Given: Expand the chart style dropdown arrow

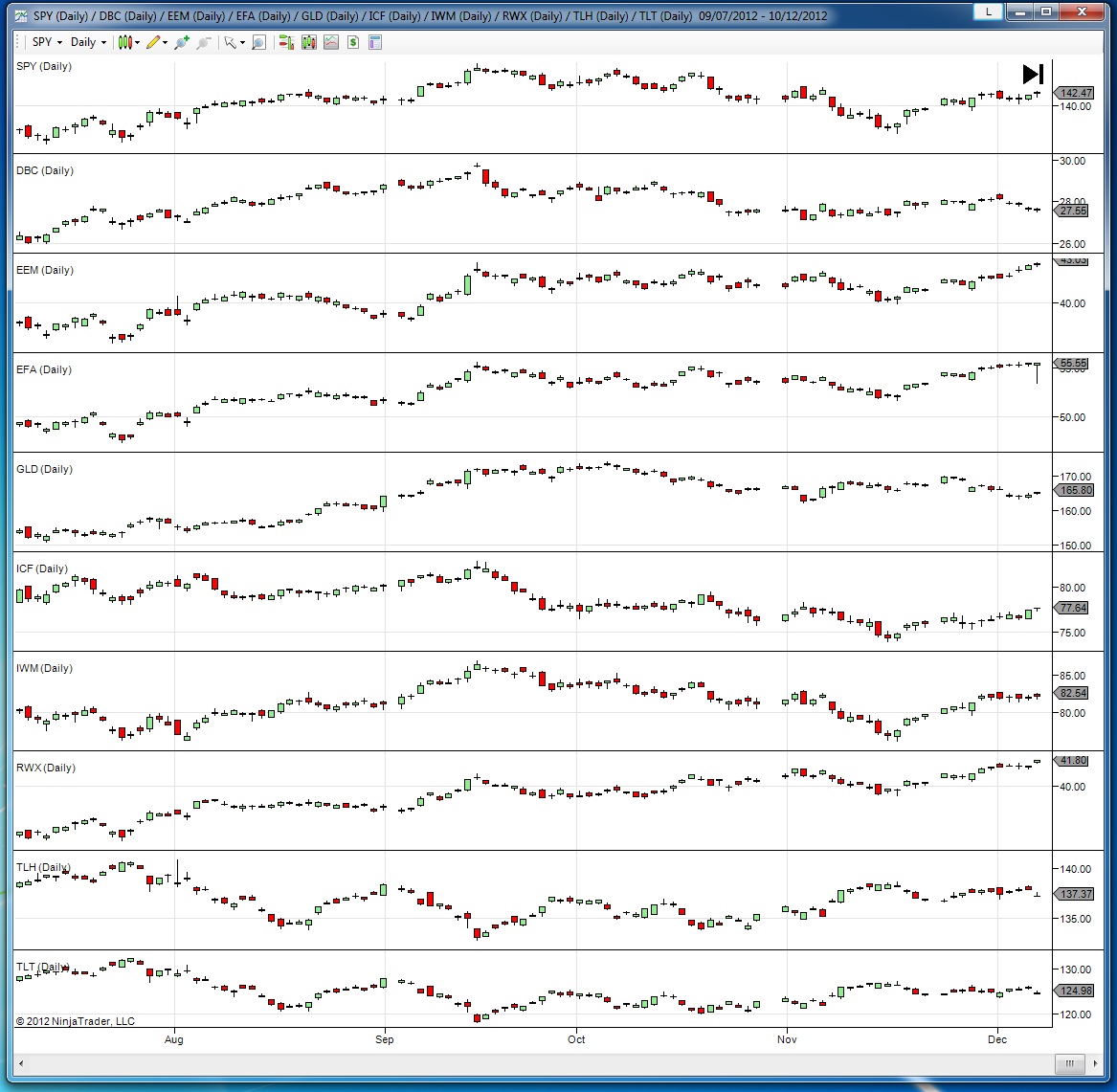Looking at the screenshot, I should coord(137,43).
